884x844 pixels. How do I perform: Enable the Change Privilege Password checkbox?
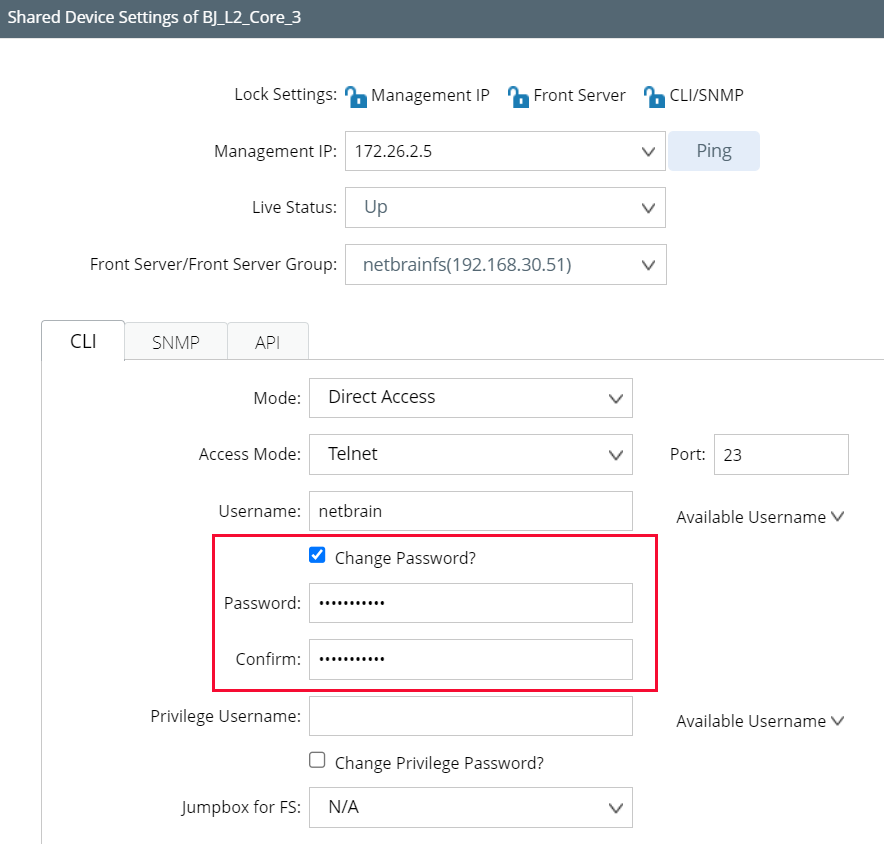(x=316, y=761)
